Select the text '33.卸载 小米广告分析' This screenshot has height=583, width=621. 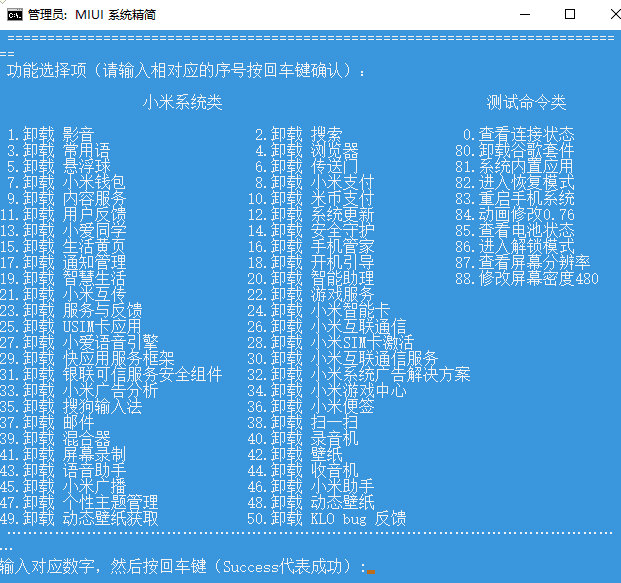pos(79,391)
